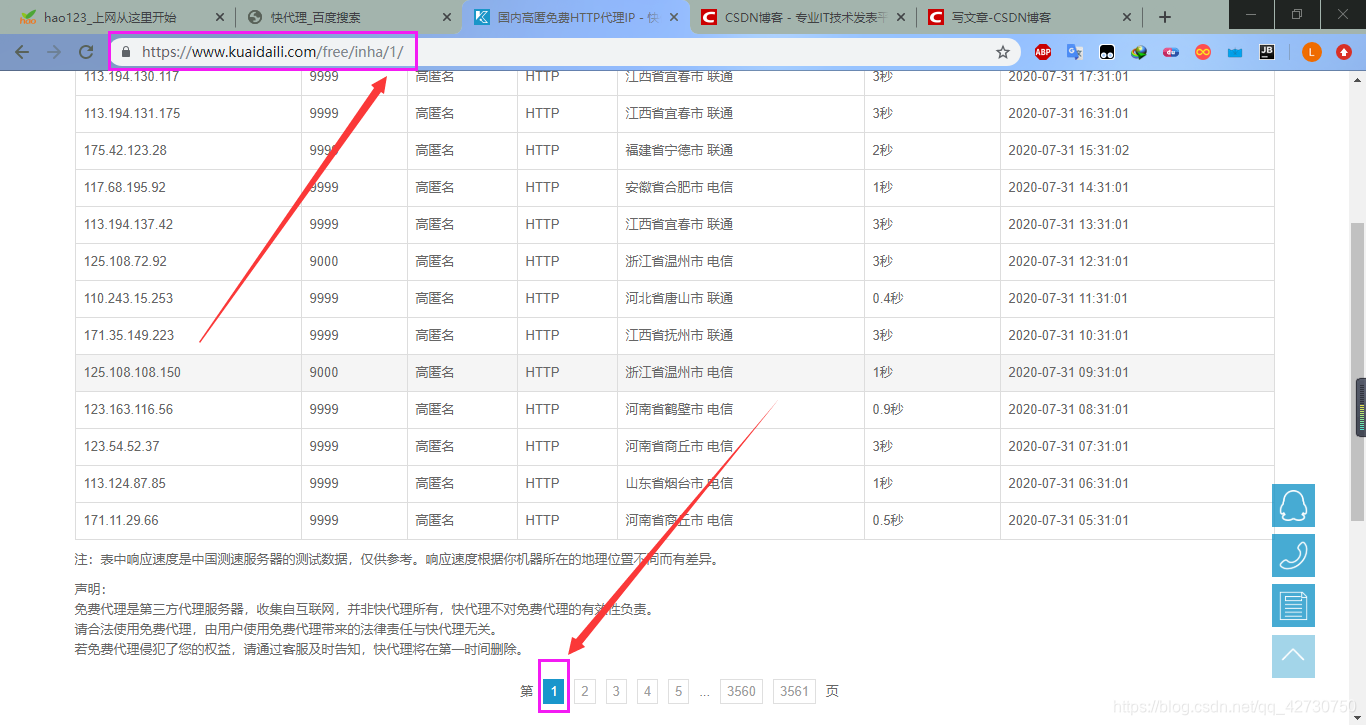
Task: Select IP 171.35.149.223
Action: (x=129, y=335)
